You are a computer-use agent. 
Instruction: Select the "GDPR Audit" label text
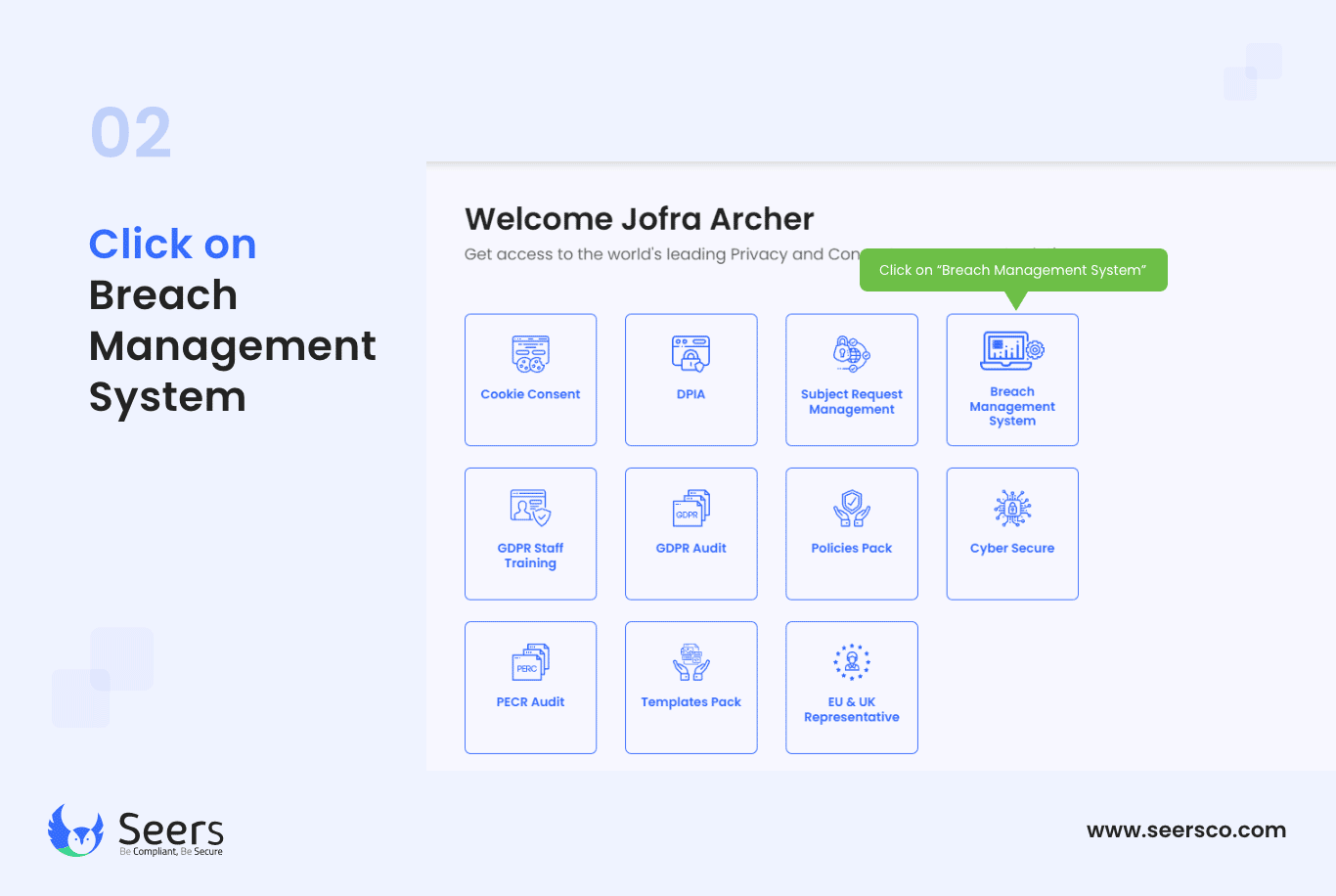[690, 548]
